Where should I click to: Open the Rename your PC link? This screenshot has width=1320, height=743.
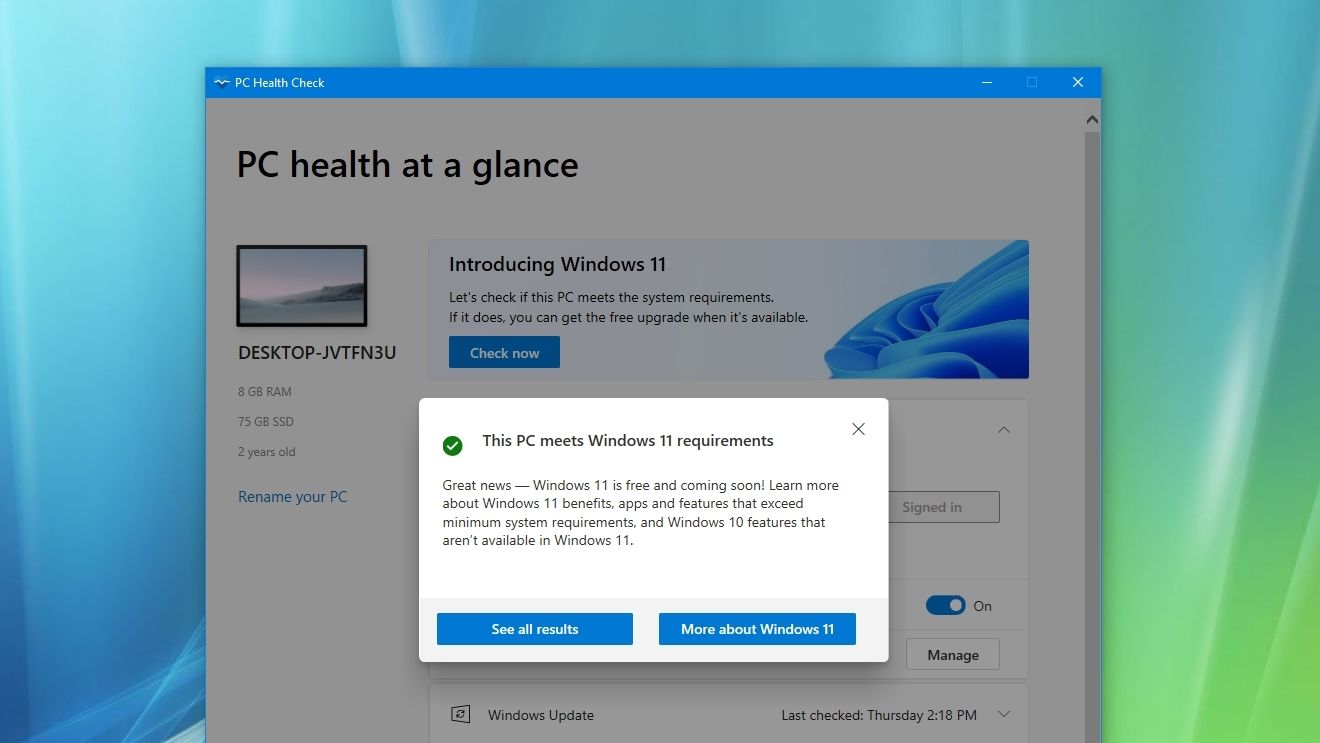tap(293, 497)
